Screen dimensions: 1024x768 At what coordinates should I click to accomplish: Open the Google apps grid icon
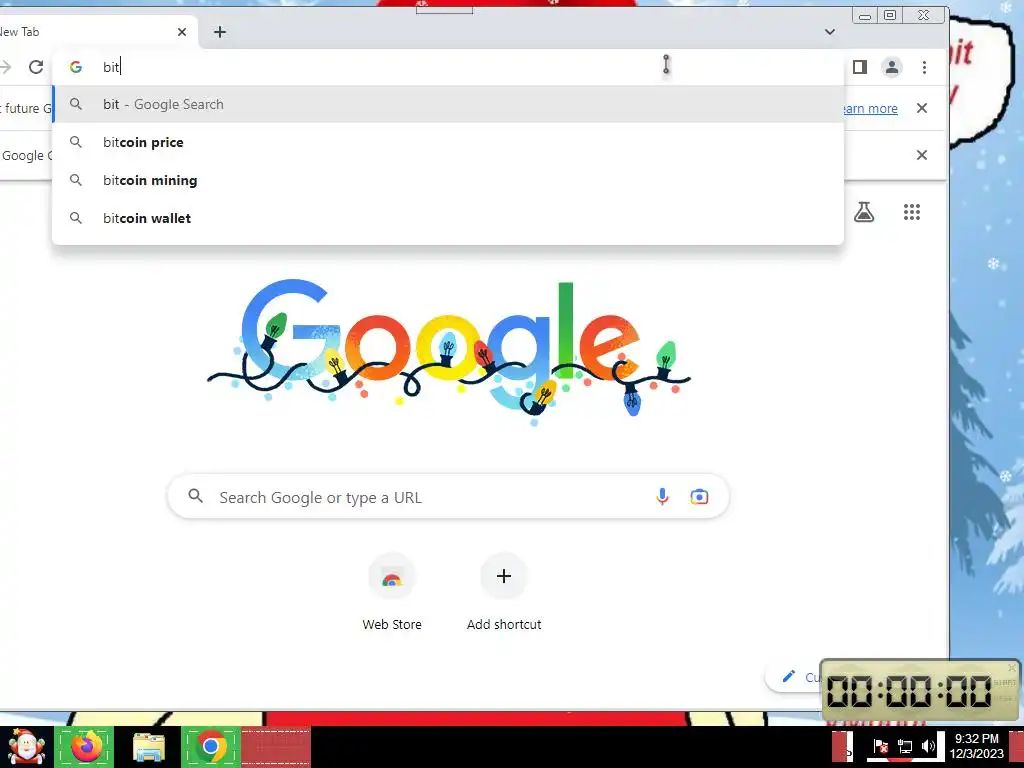click(912, 212)
